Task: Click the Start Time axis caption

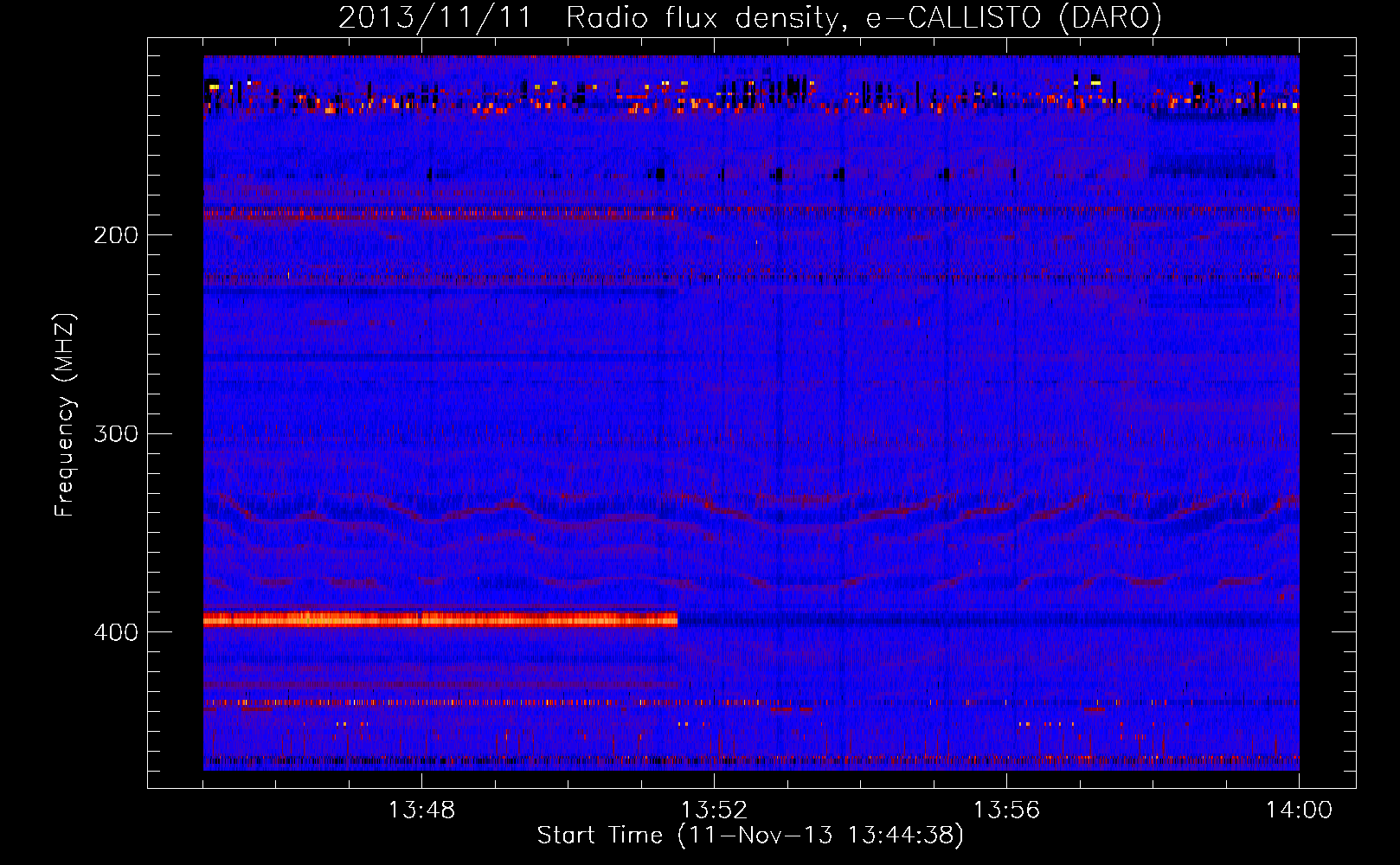Action: coord(750,836)
